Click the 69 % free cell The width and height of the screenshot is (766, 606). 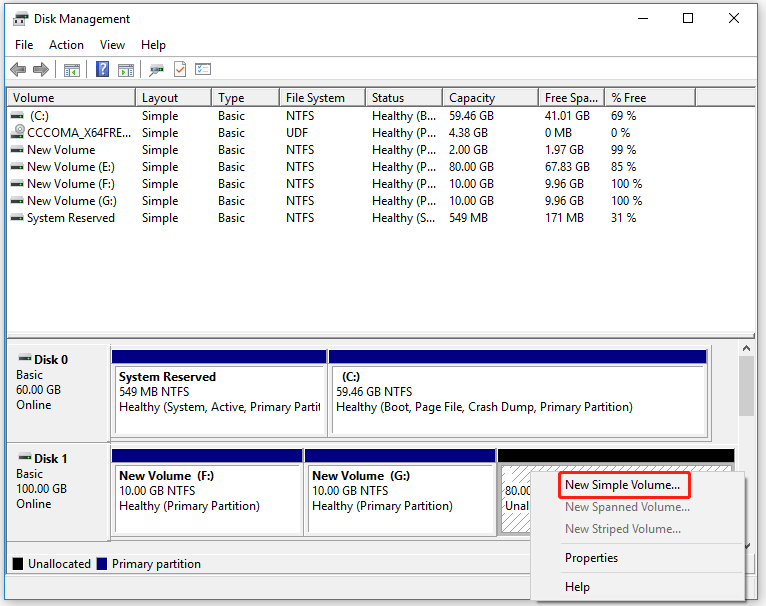pos(623,116)
